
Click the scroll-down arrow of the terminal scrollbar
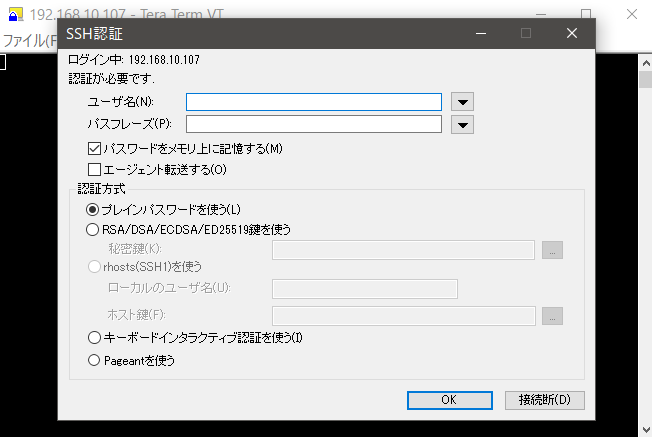click(646, 429)
